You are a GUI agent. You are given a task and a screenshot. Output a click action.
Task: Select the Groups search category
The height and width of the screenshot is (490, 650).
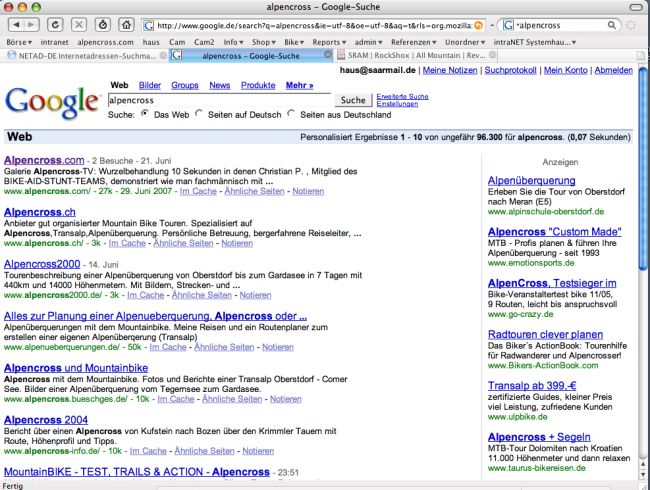click(185, 85)
